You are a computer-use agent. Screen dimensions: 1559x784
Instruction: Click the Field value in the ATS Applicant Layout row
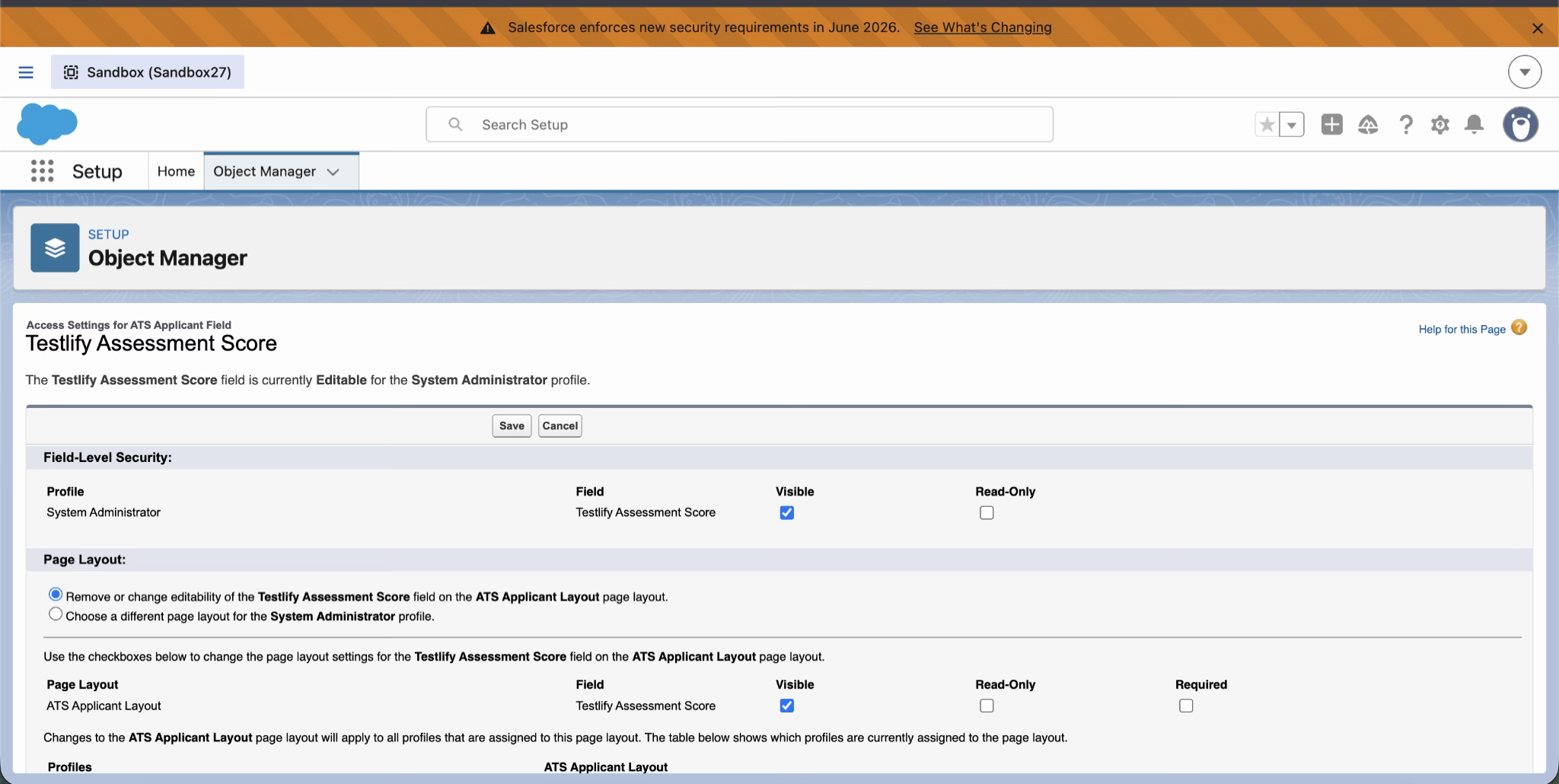pos(646,706)
